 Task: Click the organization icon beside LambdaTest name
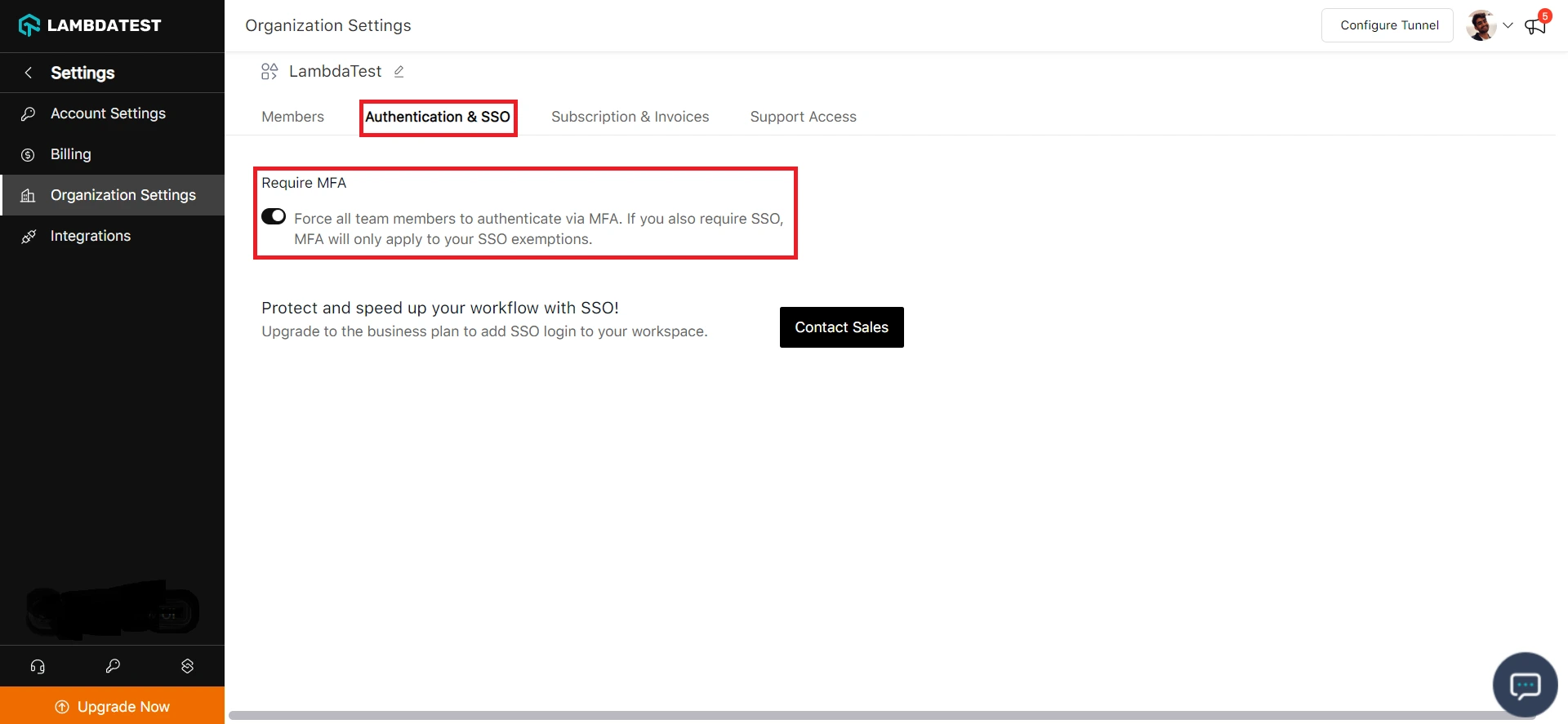point(269,72)
